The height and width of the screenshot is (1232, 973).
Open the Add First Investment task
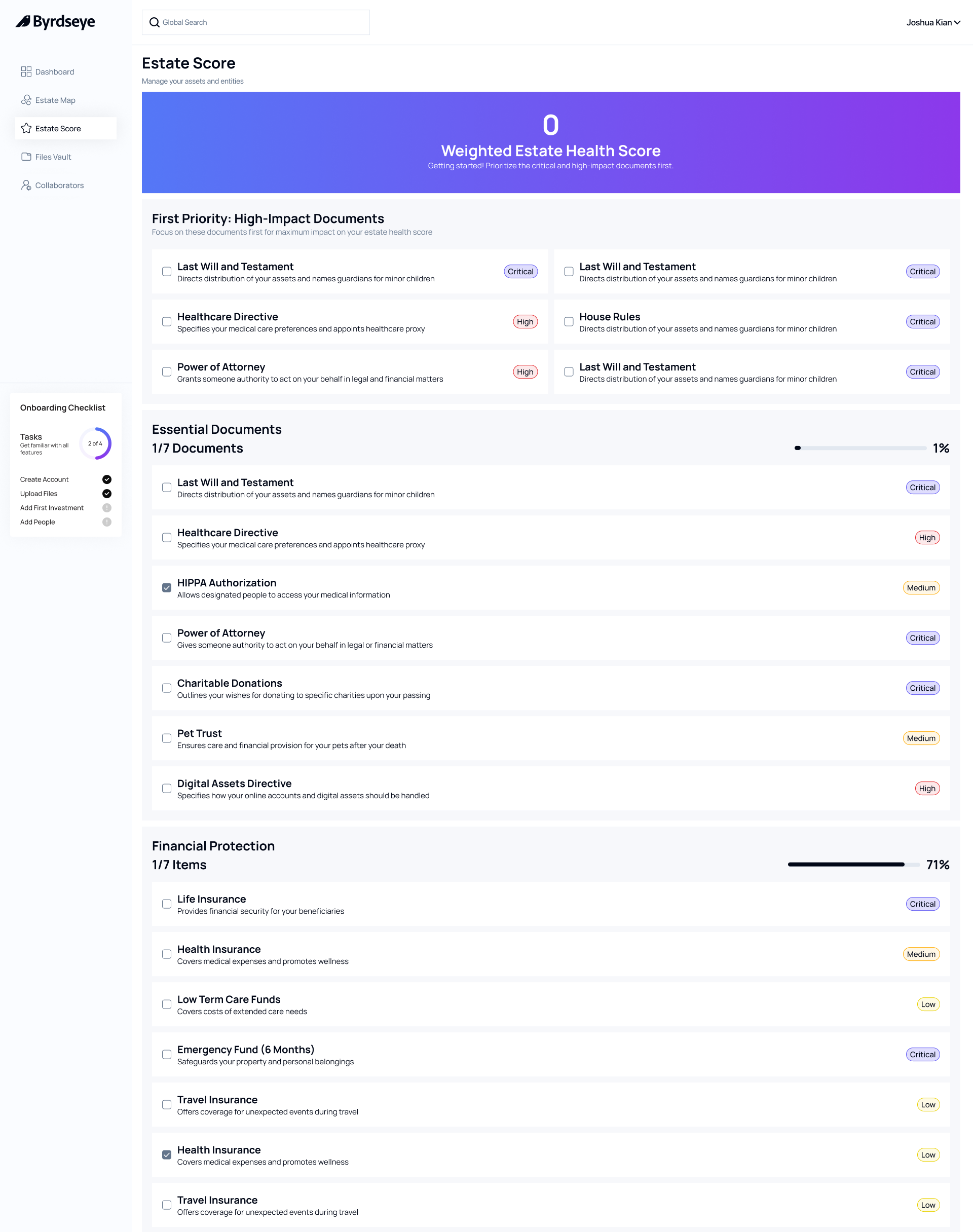click(65, 508)
